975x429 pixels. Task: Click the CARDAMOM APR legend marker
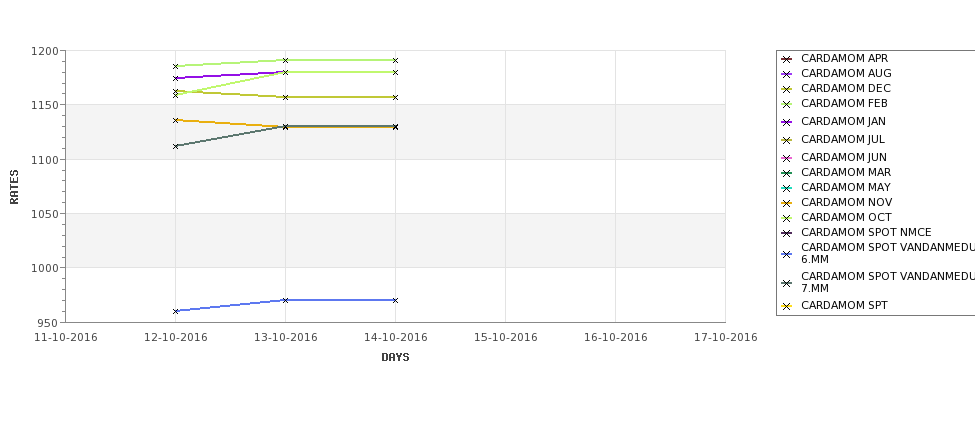tap(787, 60)
